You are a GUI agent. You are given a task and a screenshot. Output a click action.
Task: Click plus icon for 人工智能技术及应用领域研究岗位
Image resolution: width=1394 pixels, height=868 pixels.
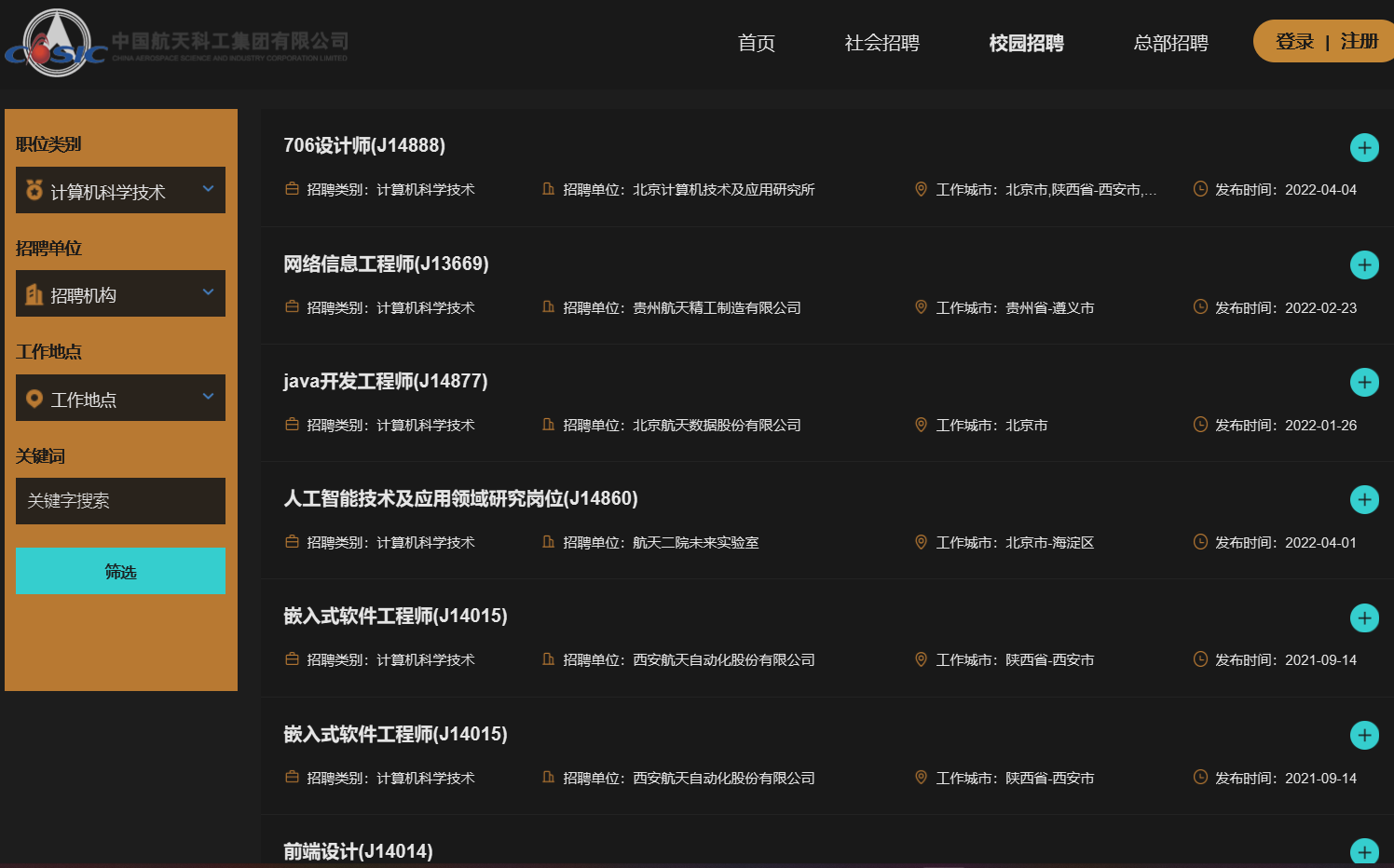(x=1364, y=499)
